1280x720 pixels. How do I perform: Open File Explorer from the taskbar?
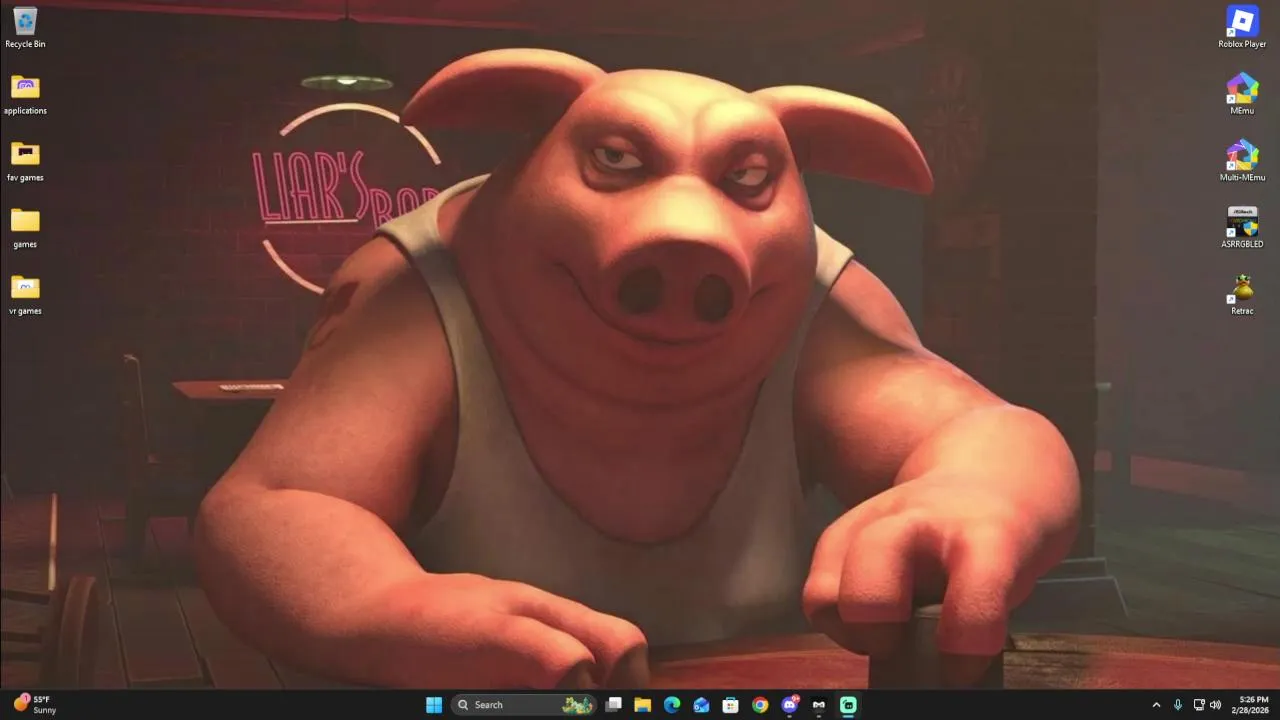[643, 705]
